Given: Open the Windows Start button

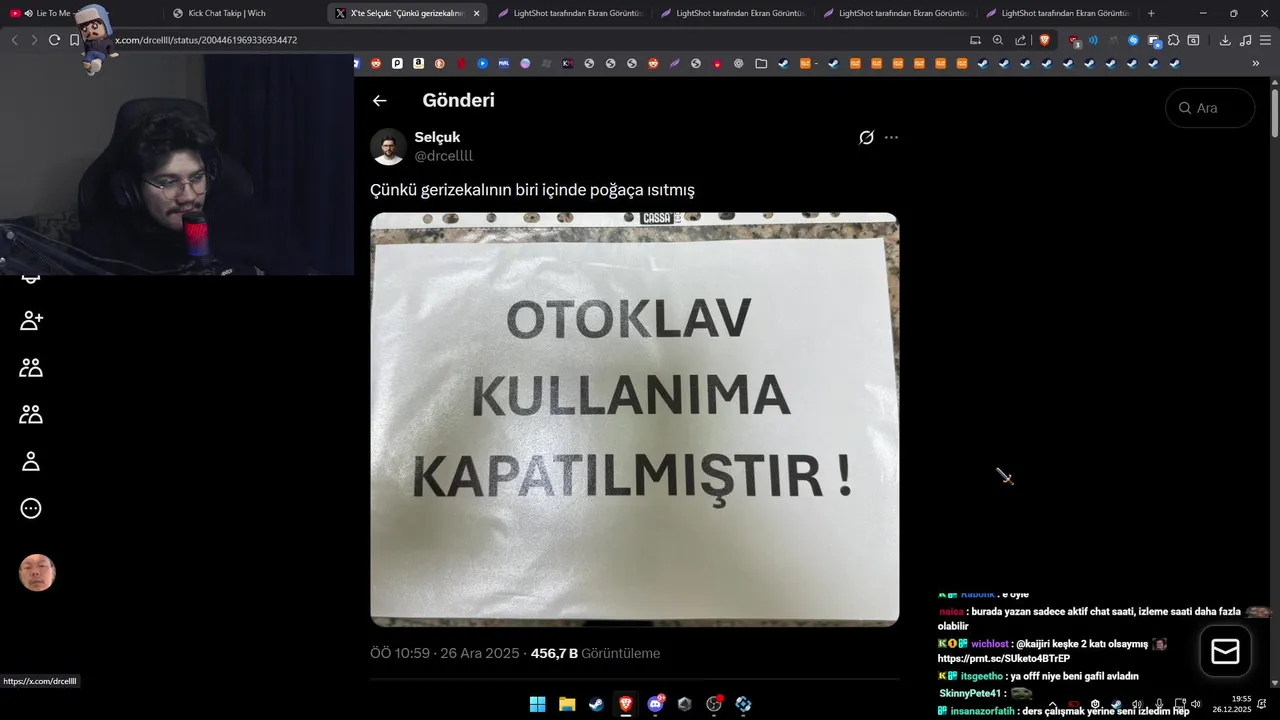Looking at the screenshot, I should point(538,704).
